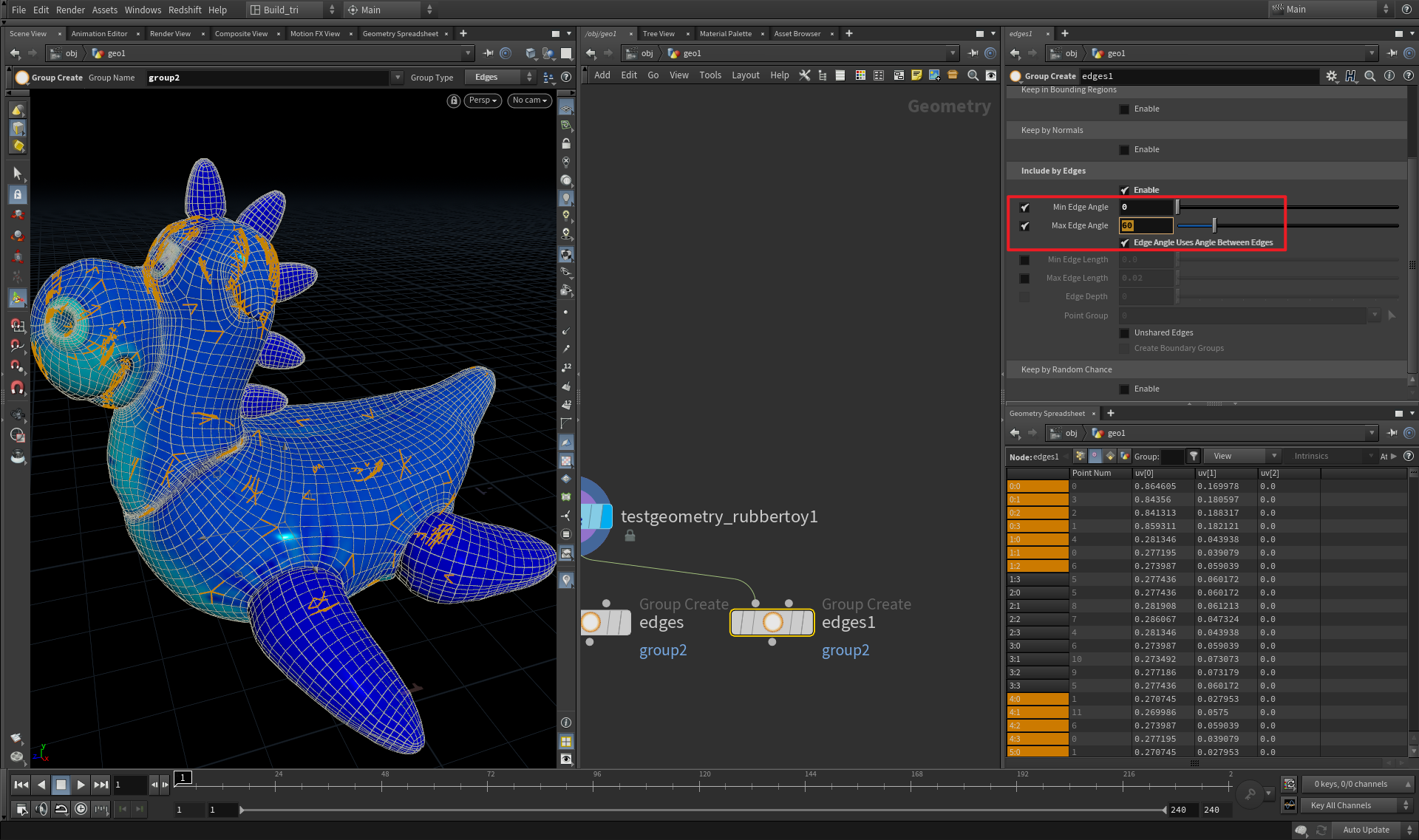Click the No cam button in viewport
1419x840 pixels.
pos(529,100)
